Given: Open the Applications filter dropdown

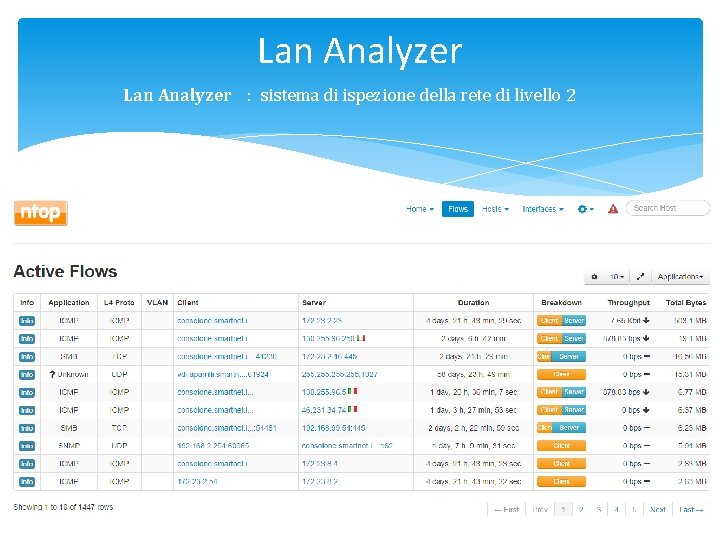Looking at the screenshot, I should [680, 276].
